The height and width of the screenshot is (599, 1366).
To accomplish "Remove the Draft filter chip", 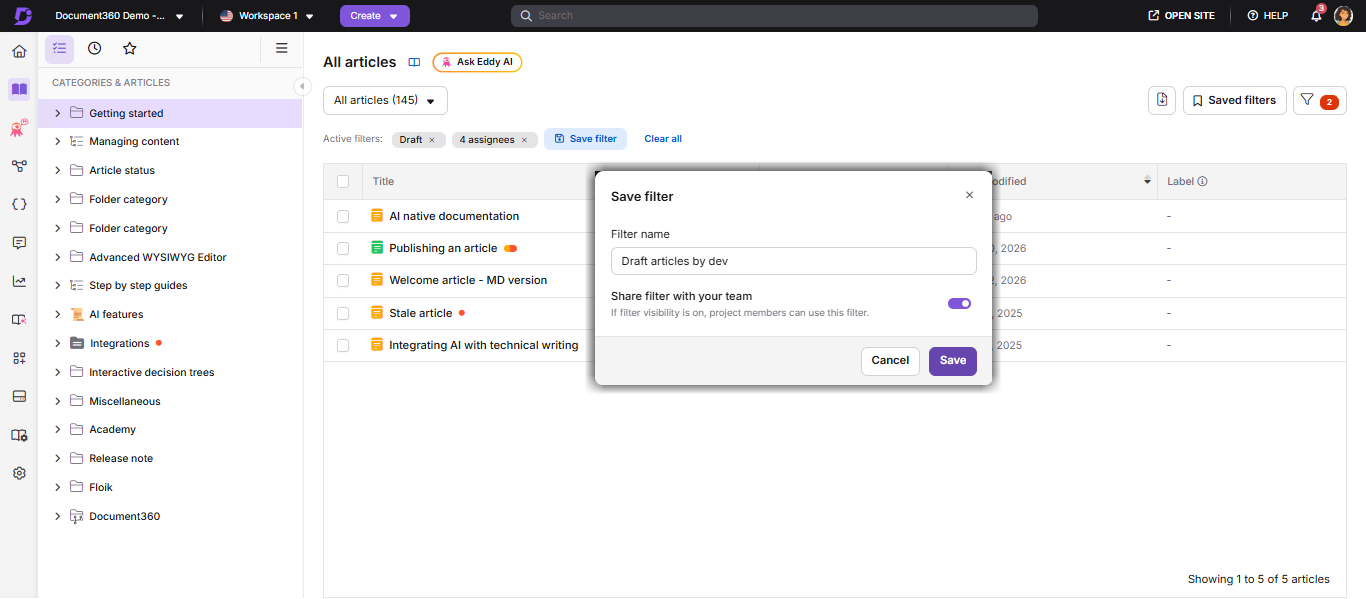I will 432,140.
